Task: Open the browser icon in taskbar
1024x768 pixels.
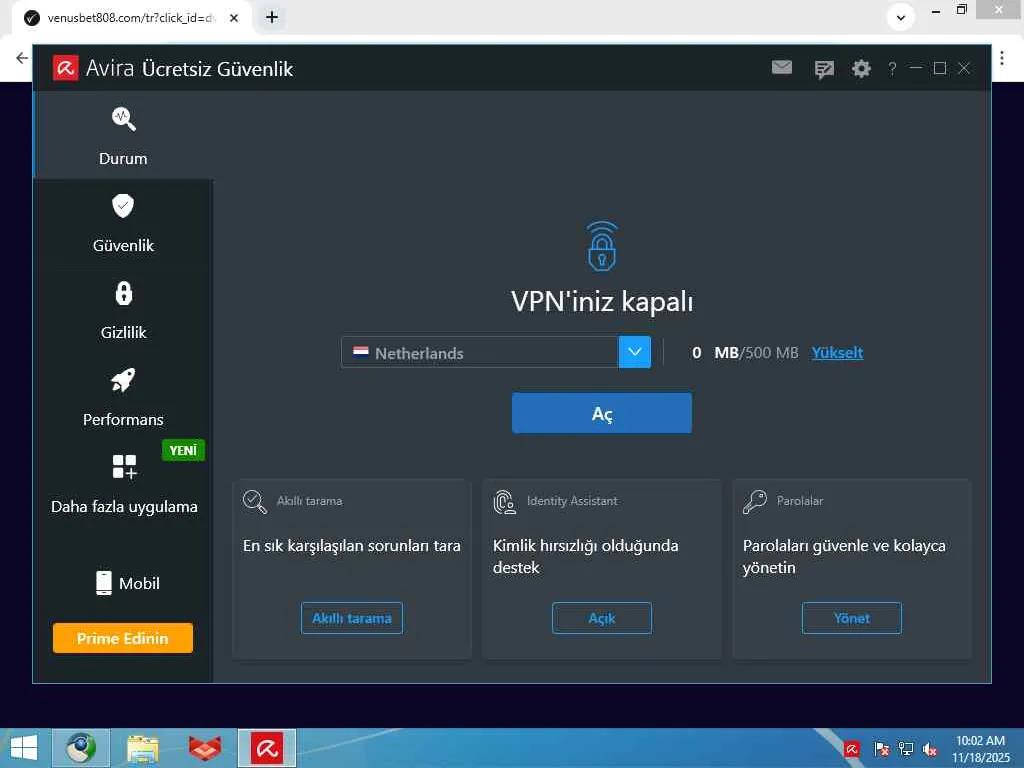Action: [81, 748]
